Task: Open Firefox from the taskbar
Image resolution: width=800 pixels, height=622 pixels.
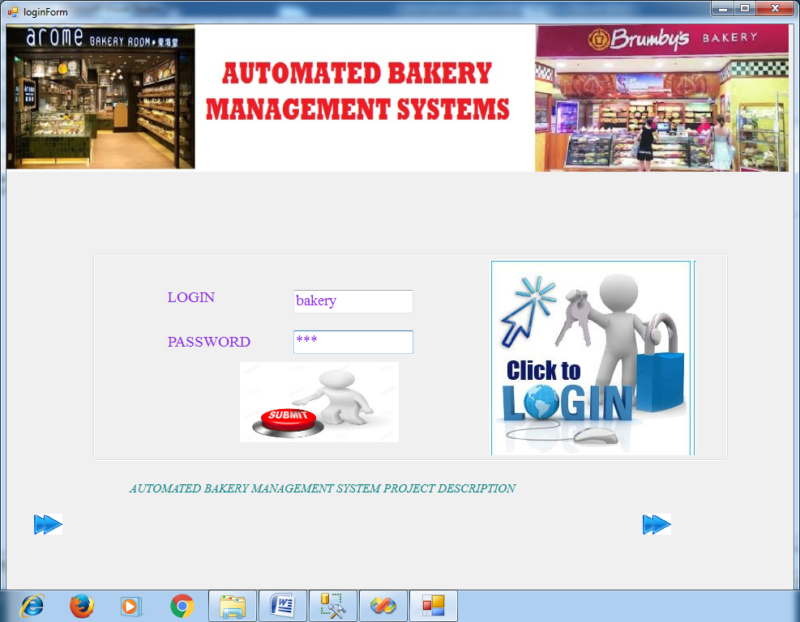Action: (x=81, y=606)
